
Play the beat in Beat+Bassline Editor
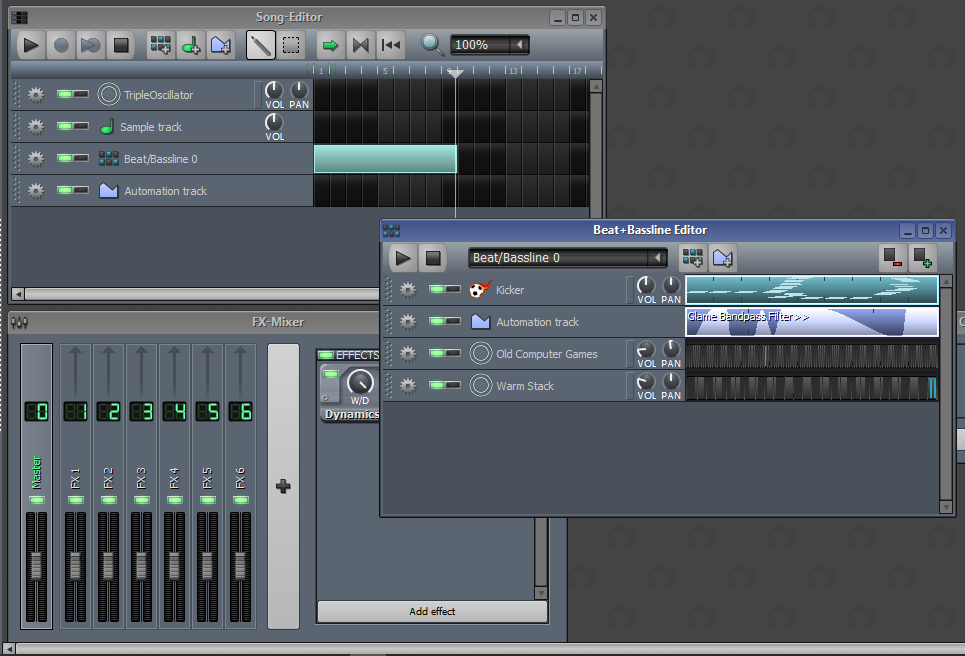[x=403, y=258]
